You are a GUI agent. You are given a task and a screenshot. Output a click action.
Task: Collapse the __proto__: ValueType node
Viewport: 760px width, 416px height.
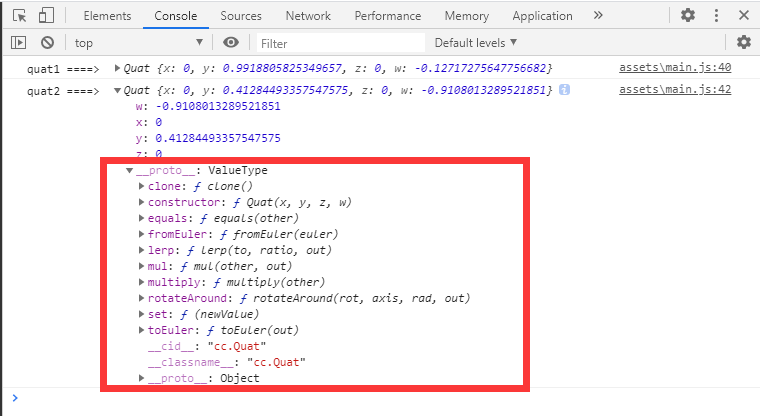[x=130, y=171]
